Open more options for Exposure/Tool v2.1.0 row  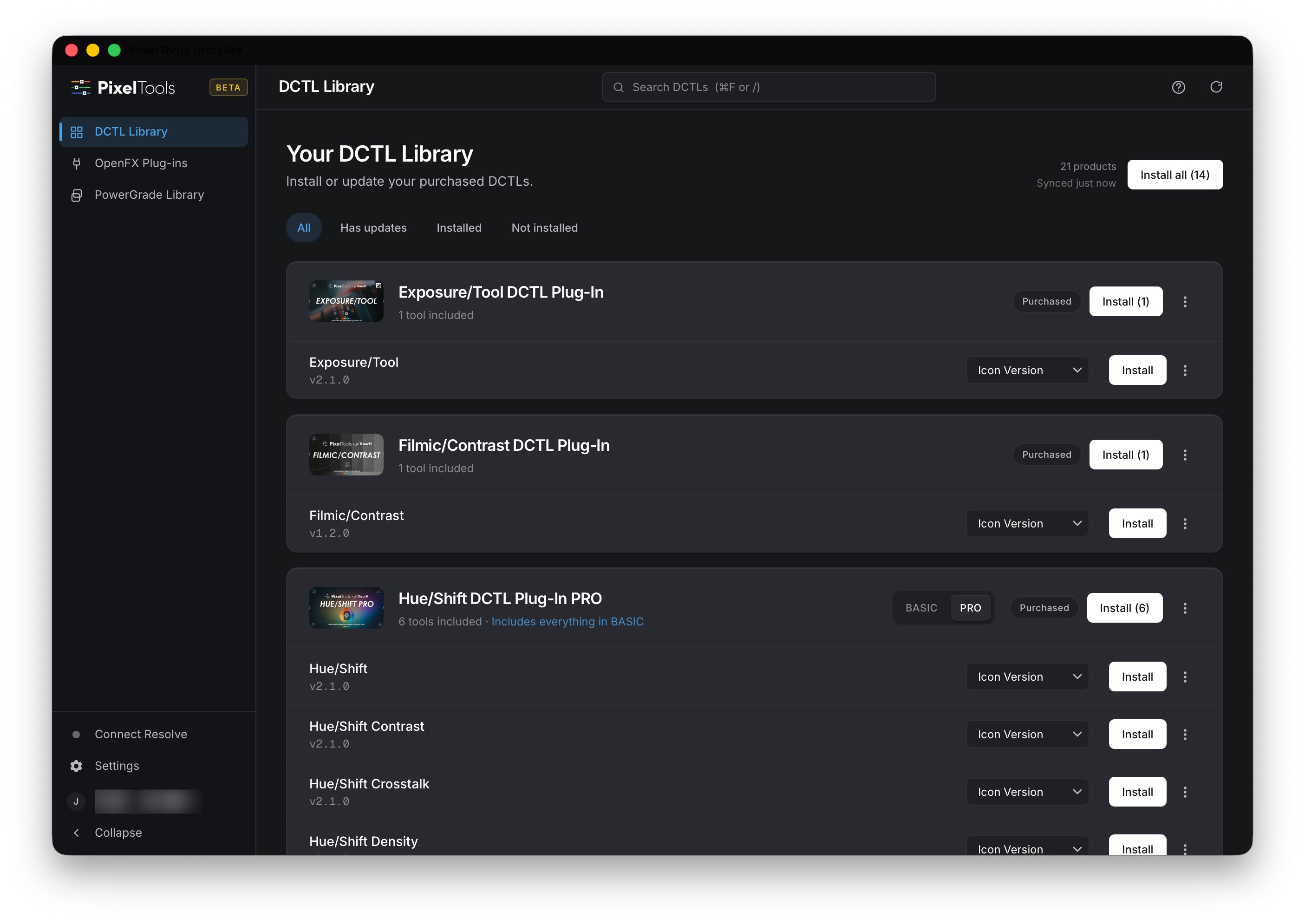point(1185,371)
